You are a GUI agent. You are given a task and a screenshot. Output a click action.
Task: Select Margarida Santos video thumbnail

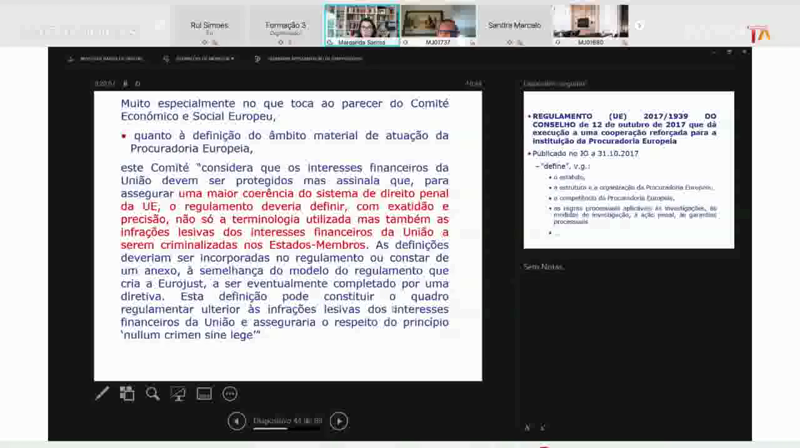point(362,22)
